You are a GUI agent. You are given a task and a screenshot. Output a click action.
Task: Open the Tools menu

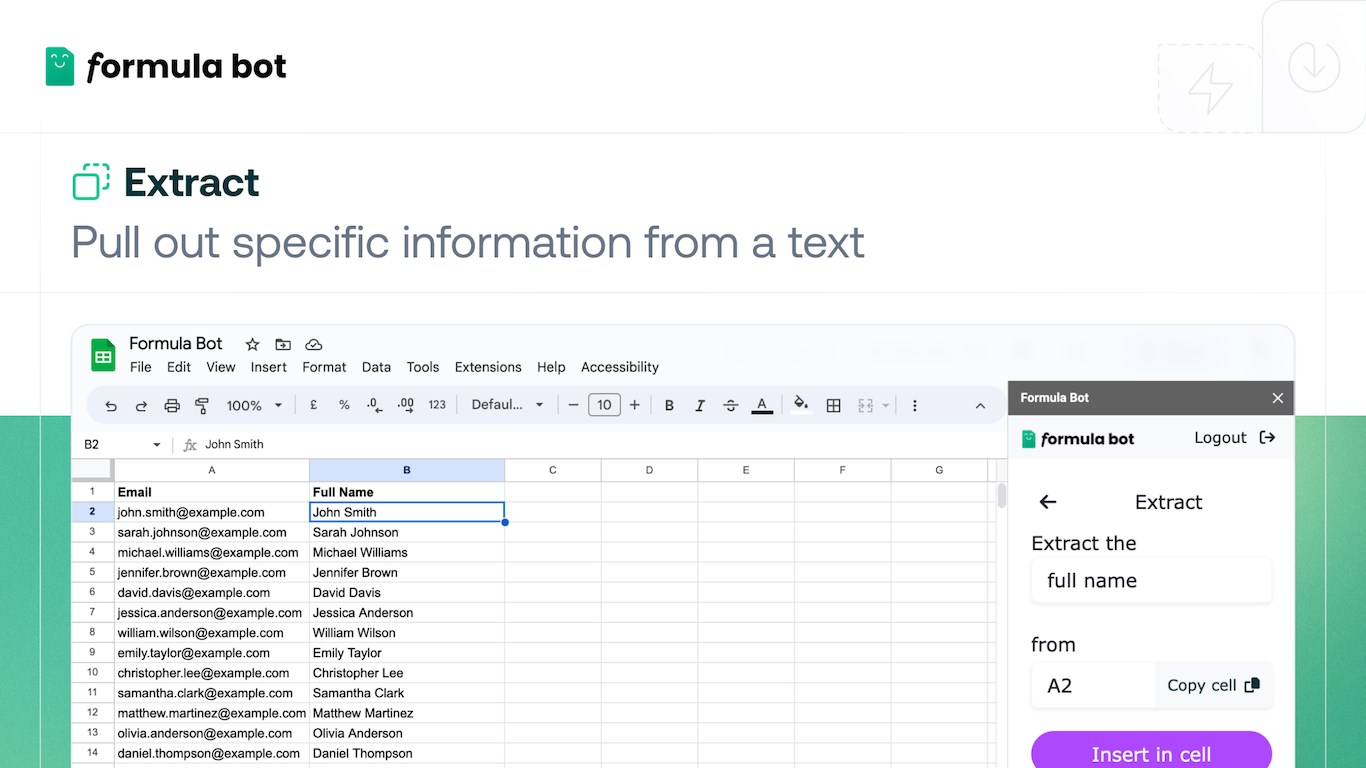[x=423, y=367]
